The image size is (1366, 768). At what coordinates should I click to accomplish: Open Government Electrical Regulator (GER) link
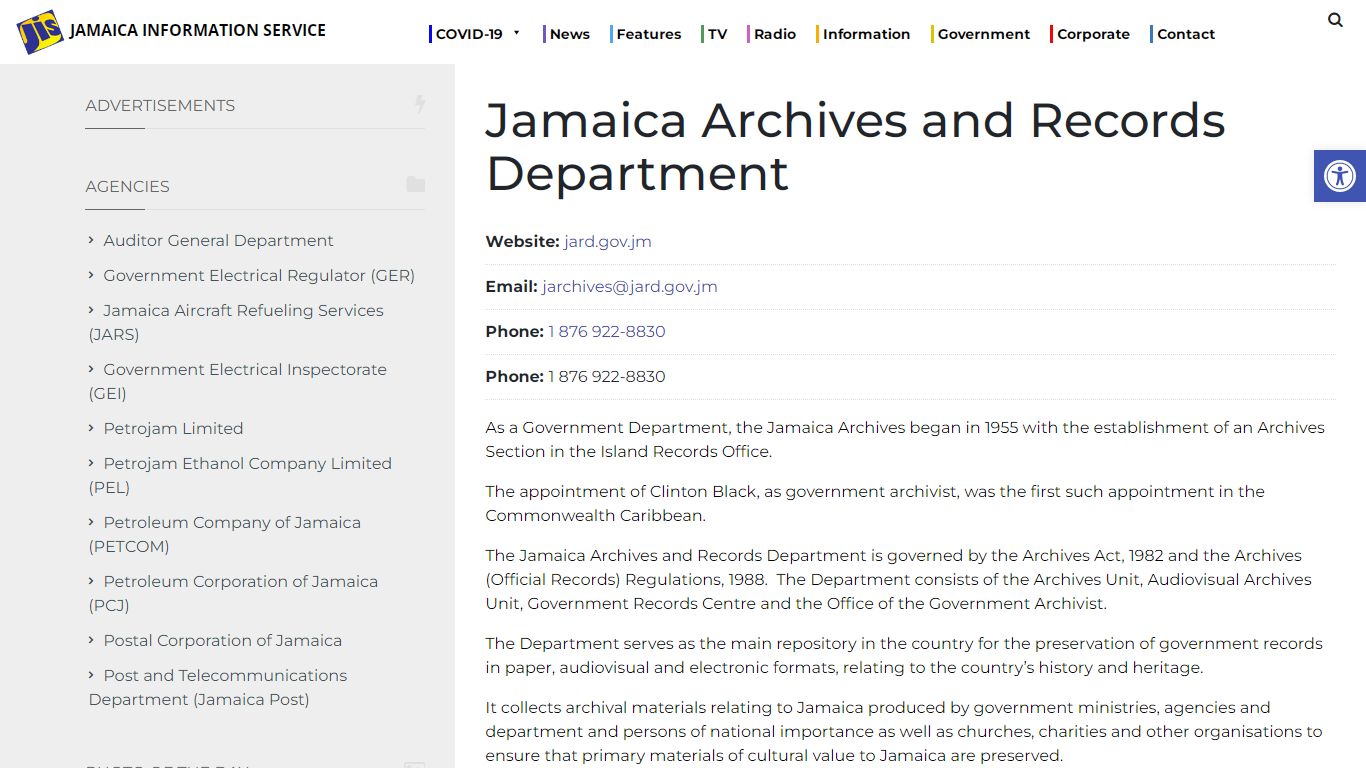coord(259,276)
